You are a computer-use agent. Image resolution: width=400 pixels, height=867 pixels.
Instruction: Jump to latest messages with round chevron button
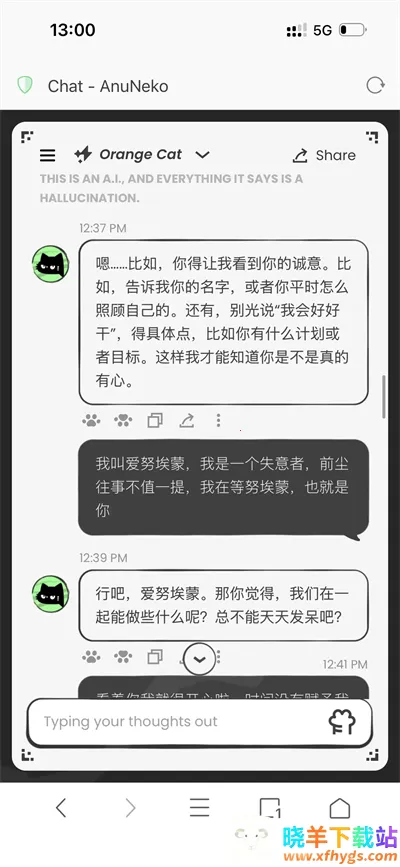click(x=199, y=659)
